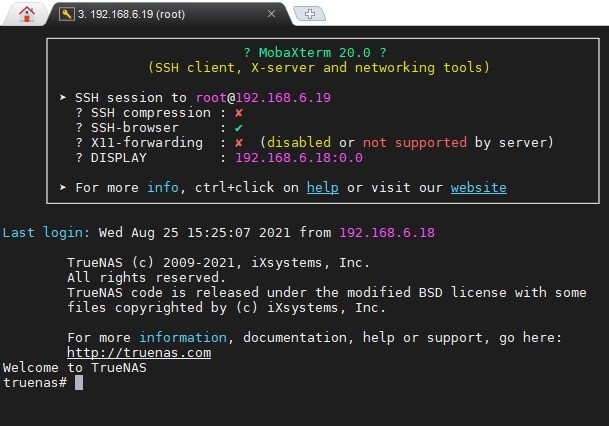
Task: Click the 'information' word in terminal
Action: (183, 337)
